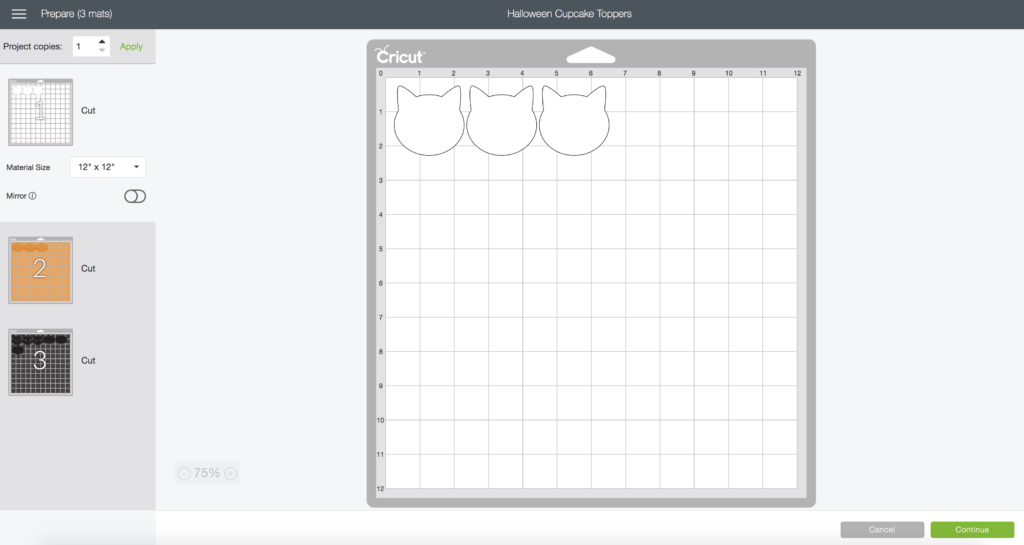The height and width of the screenshot is (545, 1024).
Task: Click the Cricut logo on the mat
Action: coord(400,55)
